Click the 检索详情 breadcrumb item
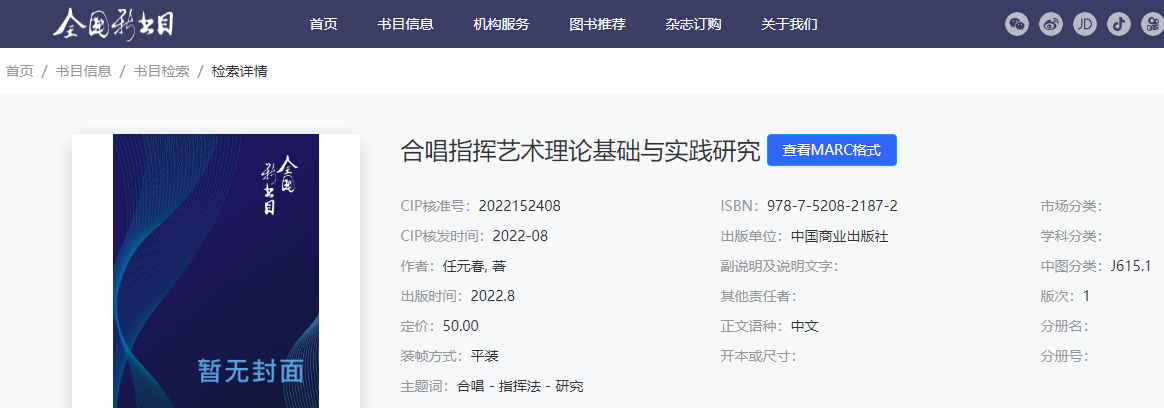The width and height of the screenshot is (1164, 408). [x=239, y=71]
